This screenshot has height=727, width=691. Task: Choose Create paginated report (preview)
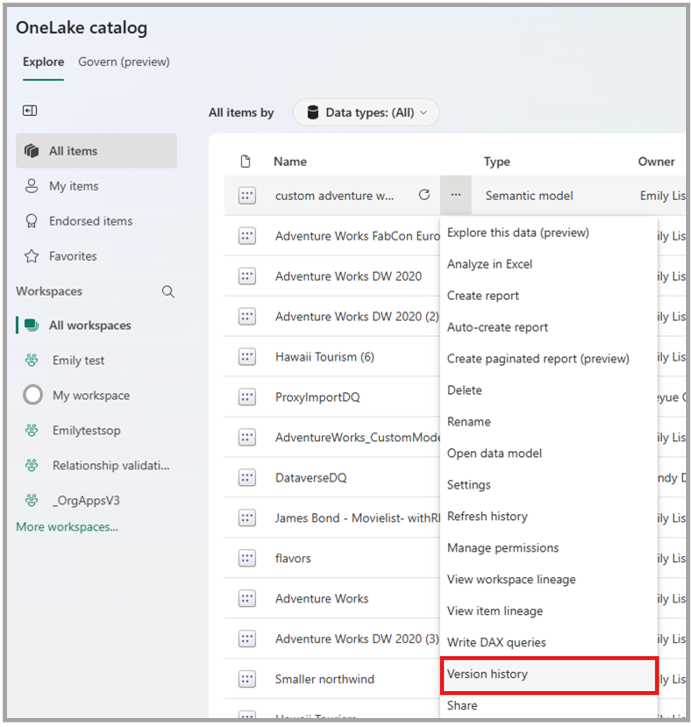tap(549, 358)
